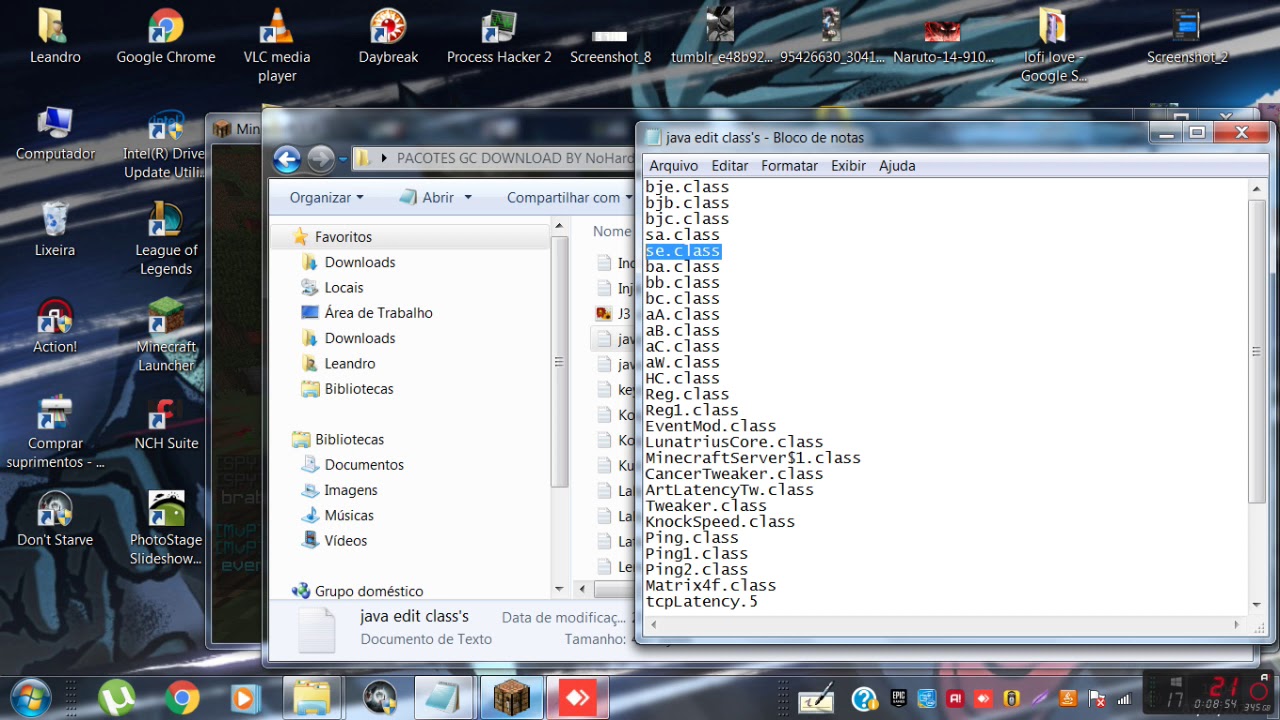Viewport: 1280px width, 720px height.
Task: Open uTorrent from the taskbar
Action: pyautogui.click(x=116, y=697)
